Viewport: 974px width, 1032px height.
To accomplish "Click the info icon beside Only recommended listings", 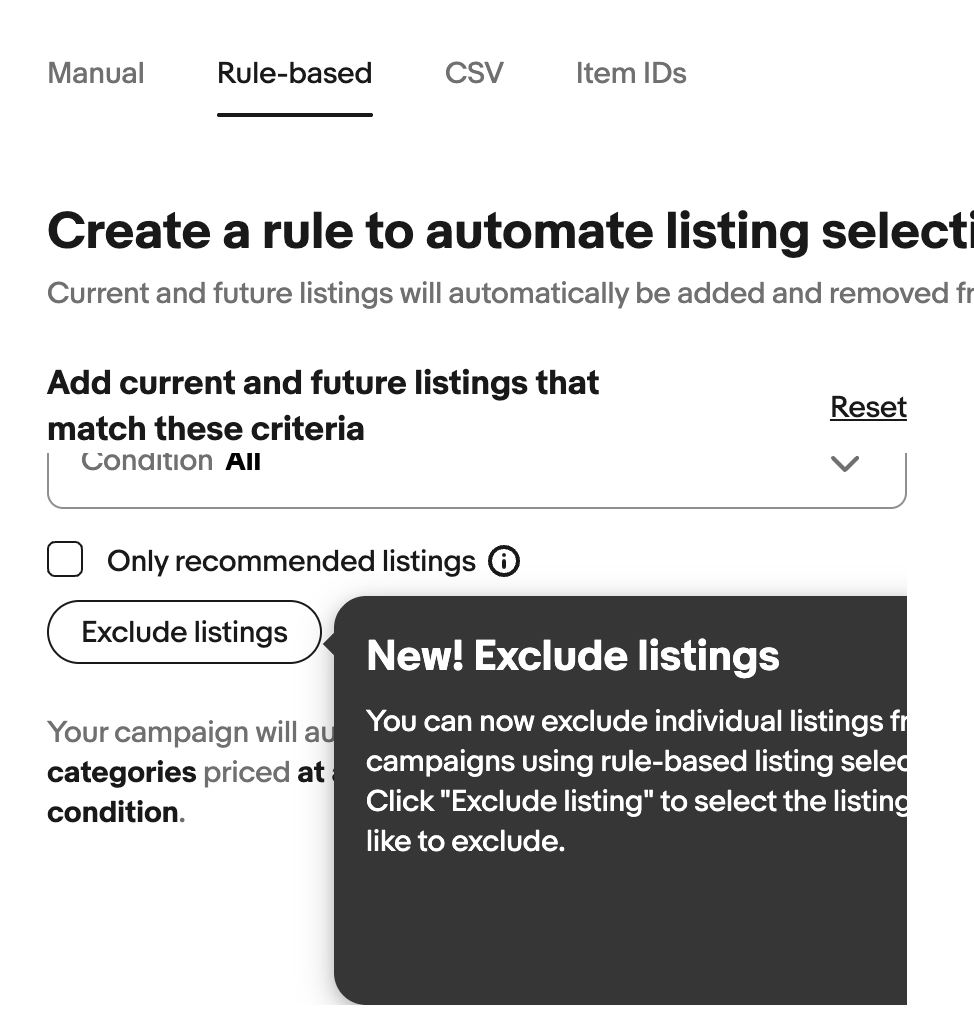I will [504, 561].
